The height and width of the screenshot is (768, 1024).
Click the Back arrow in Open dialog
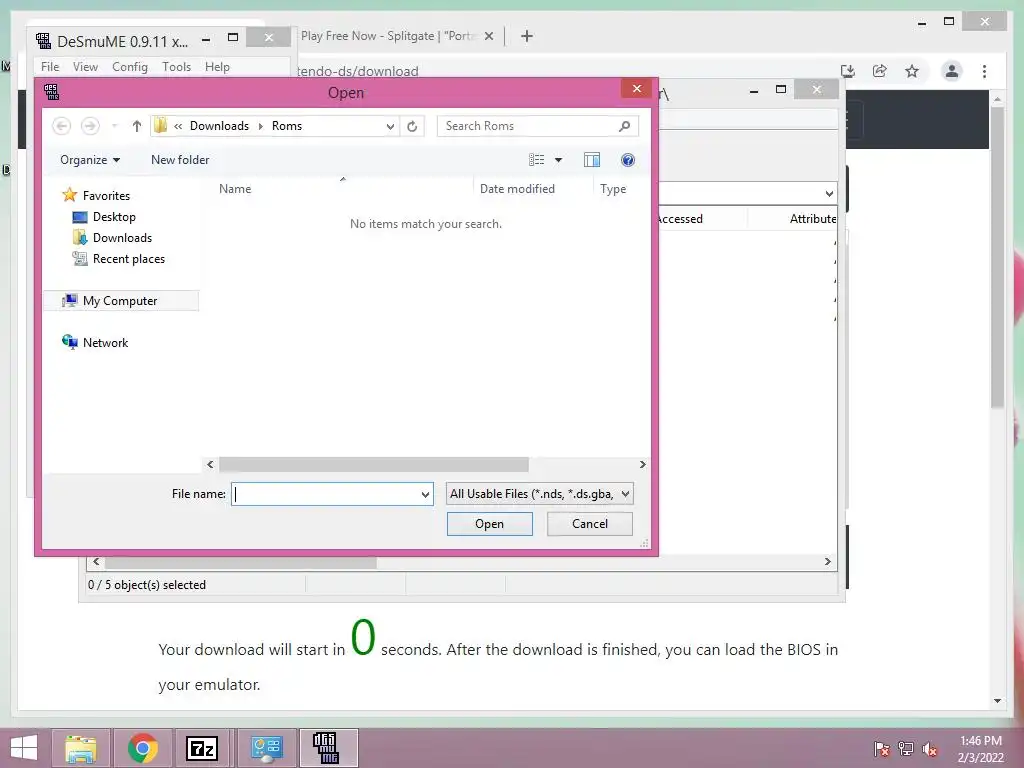pyautogui.click(x=61, y=126)
